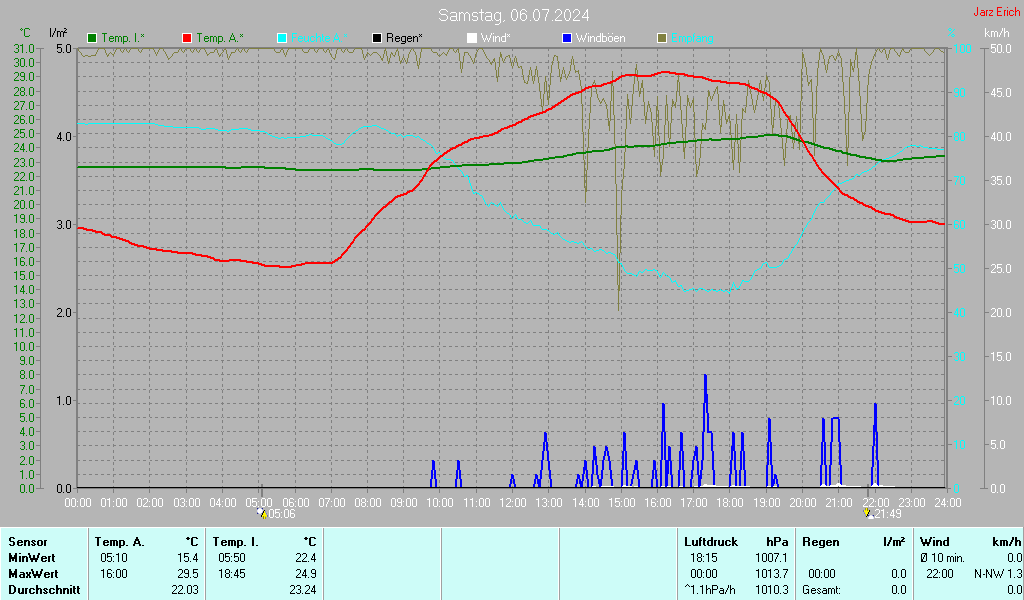This screenshot has width=1024, height=600.
Task: Click the 18:00 time axis label
Action: coord(730,502)
